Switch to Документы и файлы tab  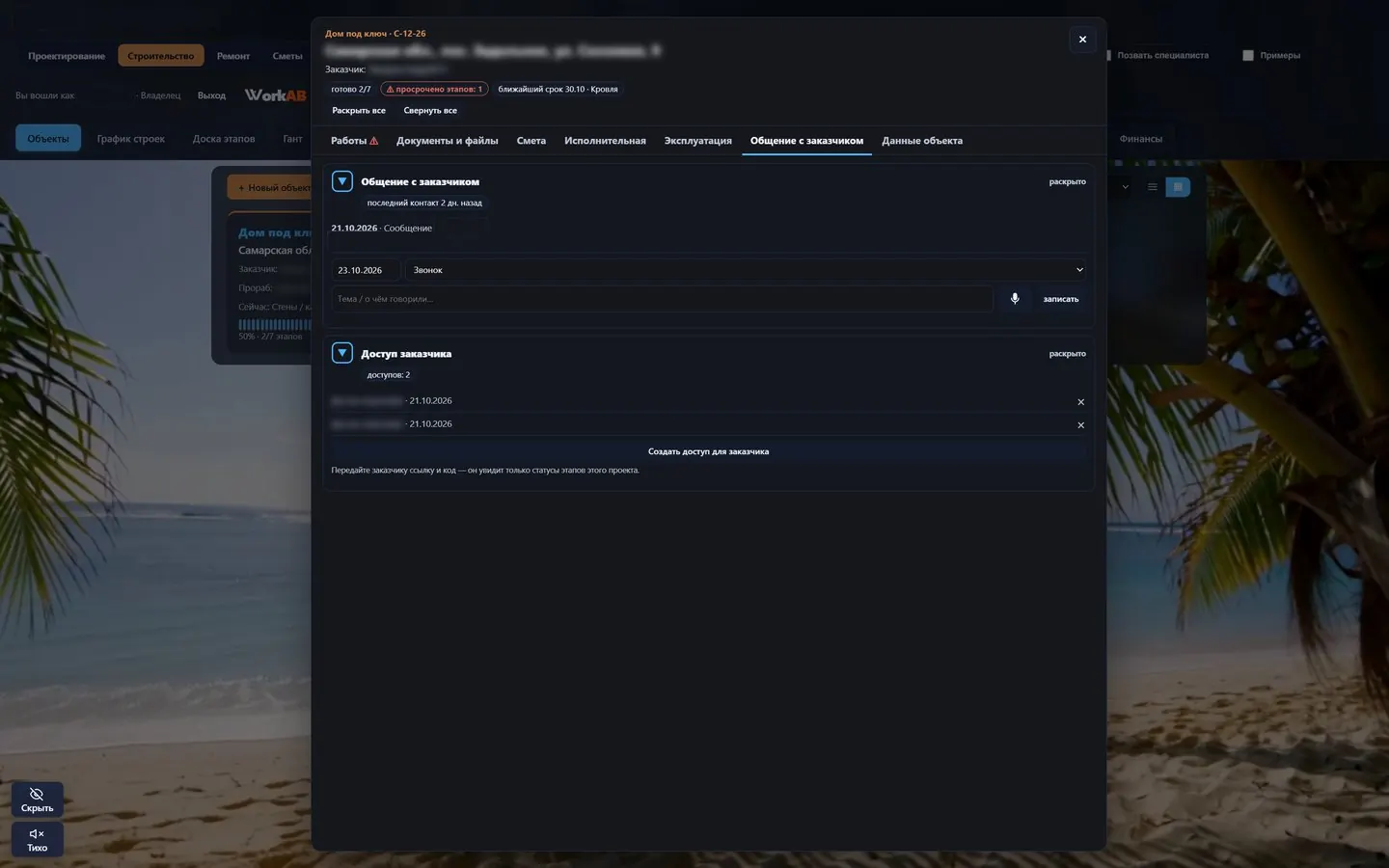pos(448,141)
